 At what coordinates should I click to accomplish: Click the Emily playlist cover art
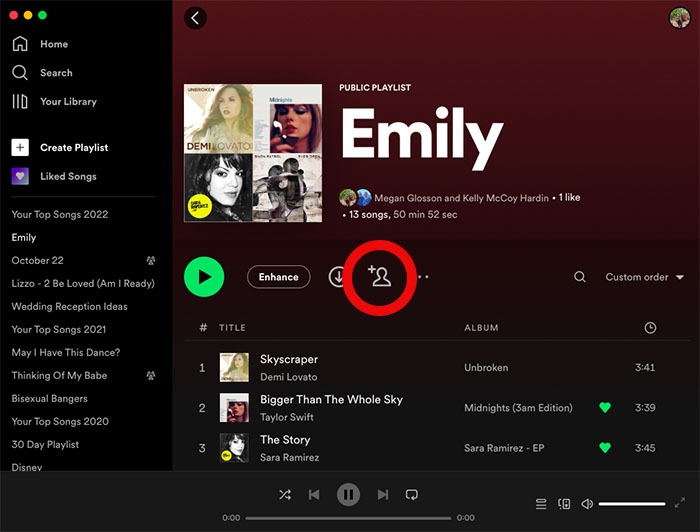coord(253,153)
